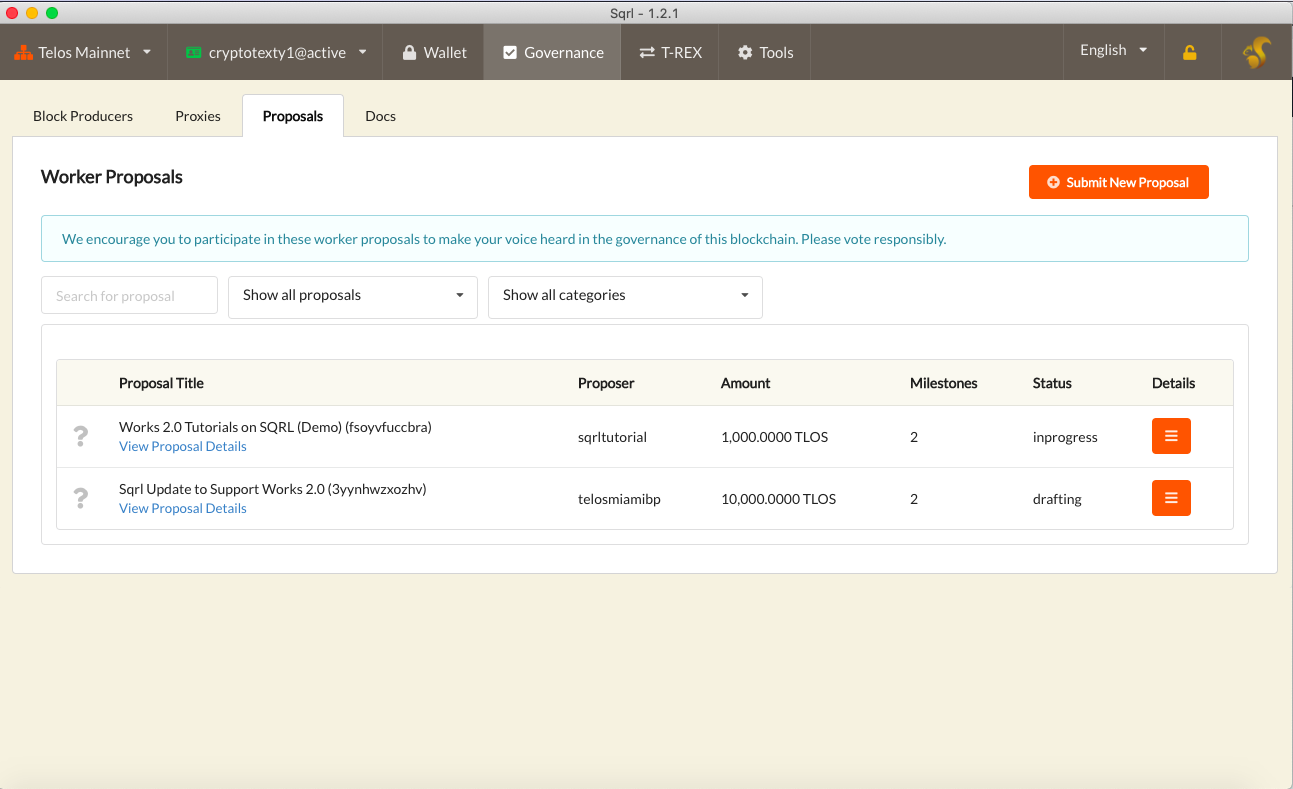Click the Worker Proposals heading
Screen dimensions: 1293x789
pyautogui.click(x=112, y=177)
